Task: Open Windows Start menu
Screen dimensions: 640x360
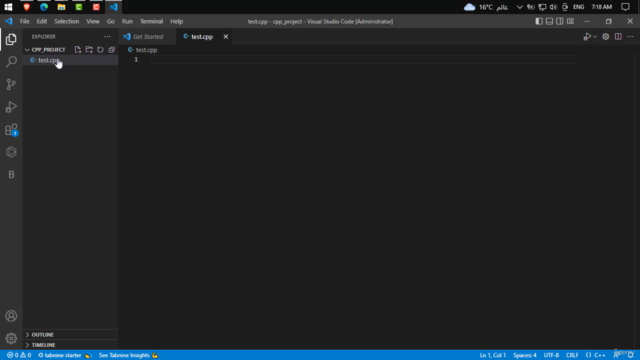Action: coord(9,7)
